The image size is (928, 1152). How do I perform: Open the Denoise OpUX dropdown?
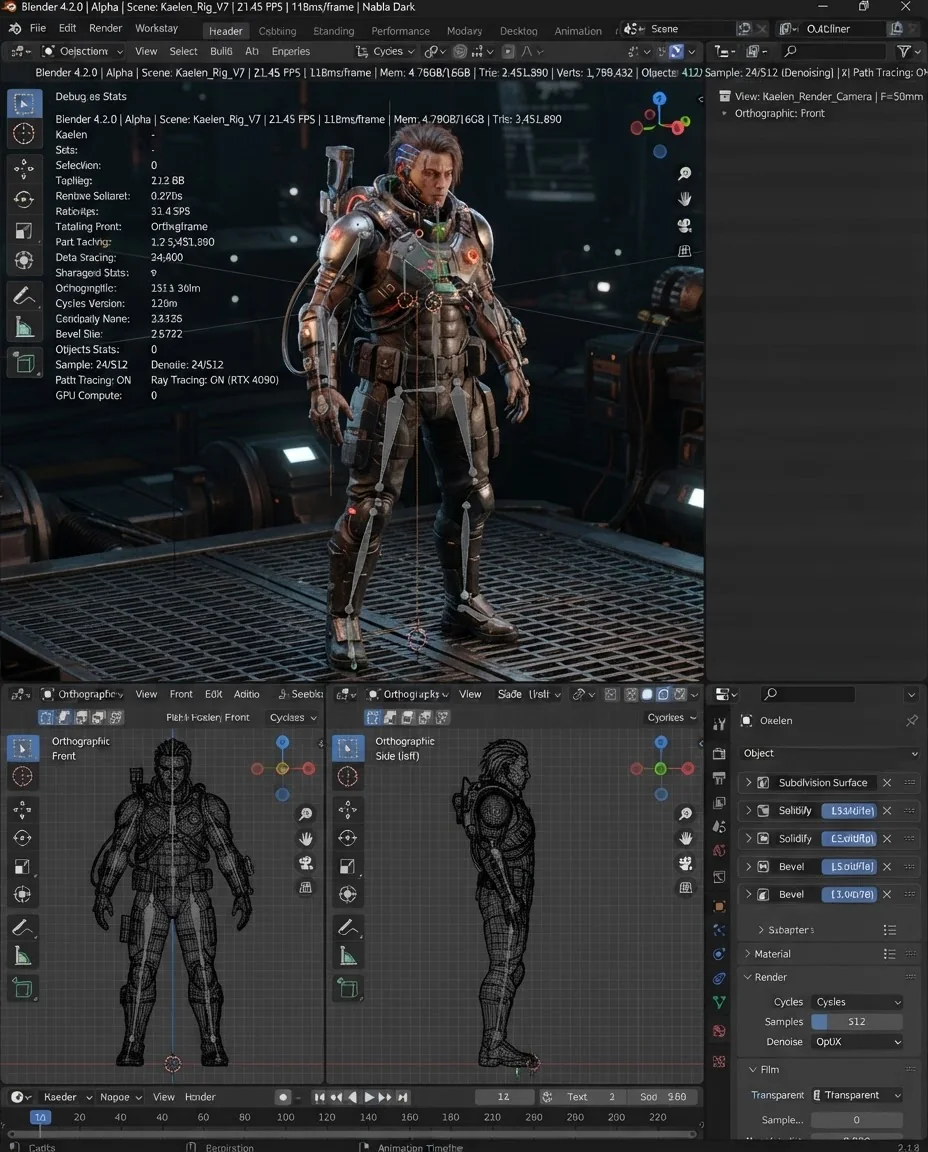[857, 1042]
